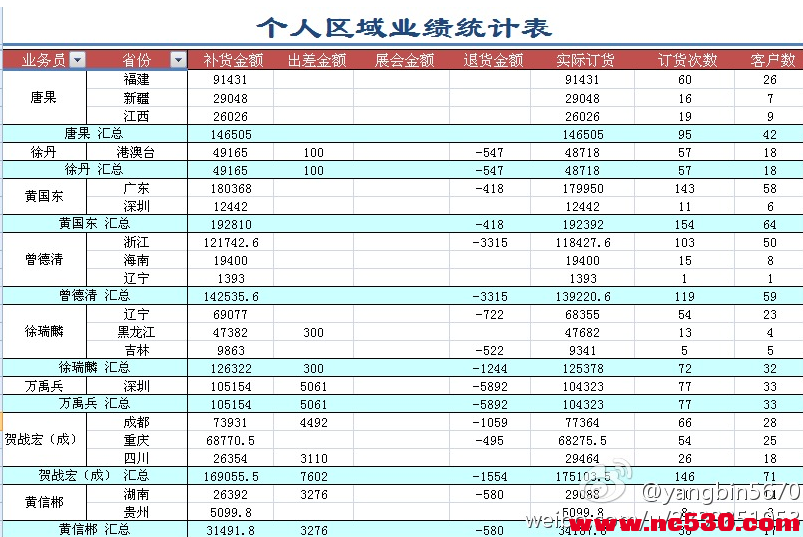The width and height of the screenshot is (803, 537).
Task: Open the 省份 filter dropdown arrow
Action: tap(178, 61)
